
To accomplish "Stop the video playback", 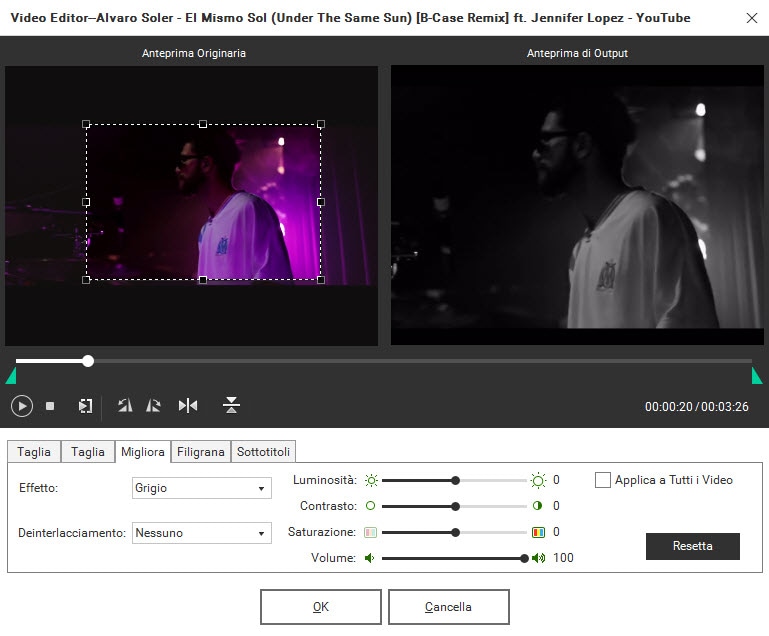I will click(50, 406).
